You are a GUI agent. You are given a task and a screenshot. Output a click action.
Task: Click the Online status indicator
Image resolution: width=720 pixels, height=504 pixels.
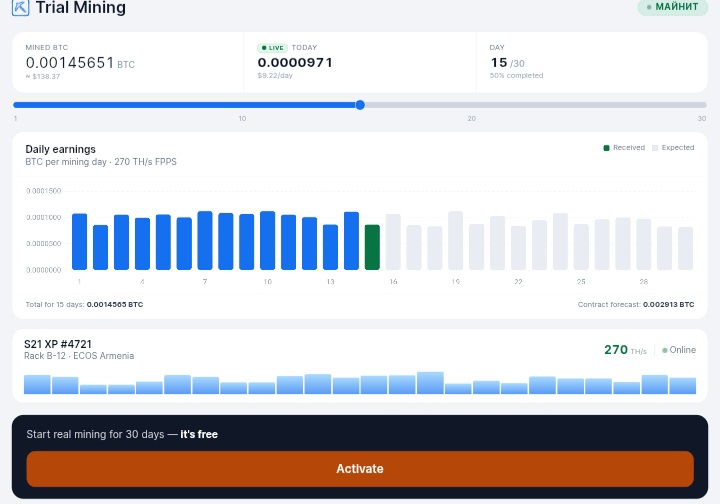pos(679,350)
